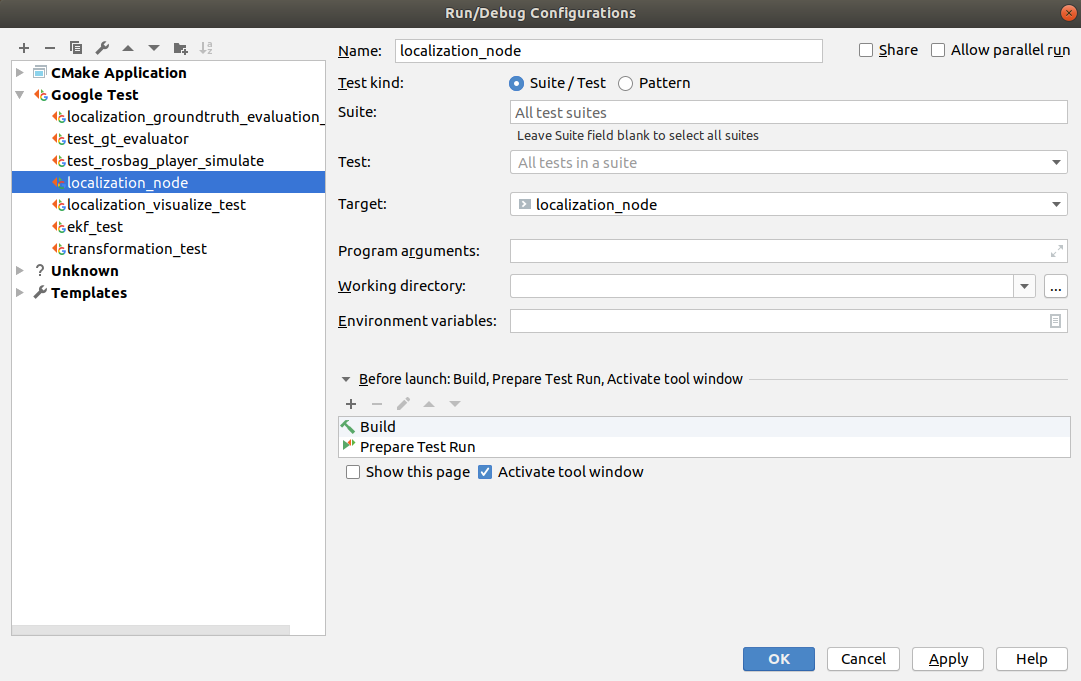Collapse the Before launch section
This screenshot has width=1081, height=681.
[346, 379]
